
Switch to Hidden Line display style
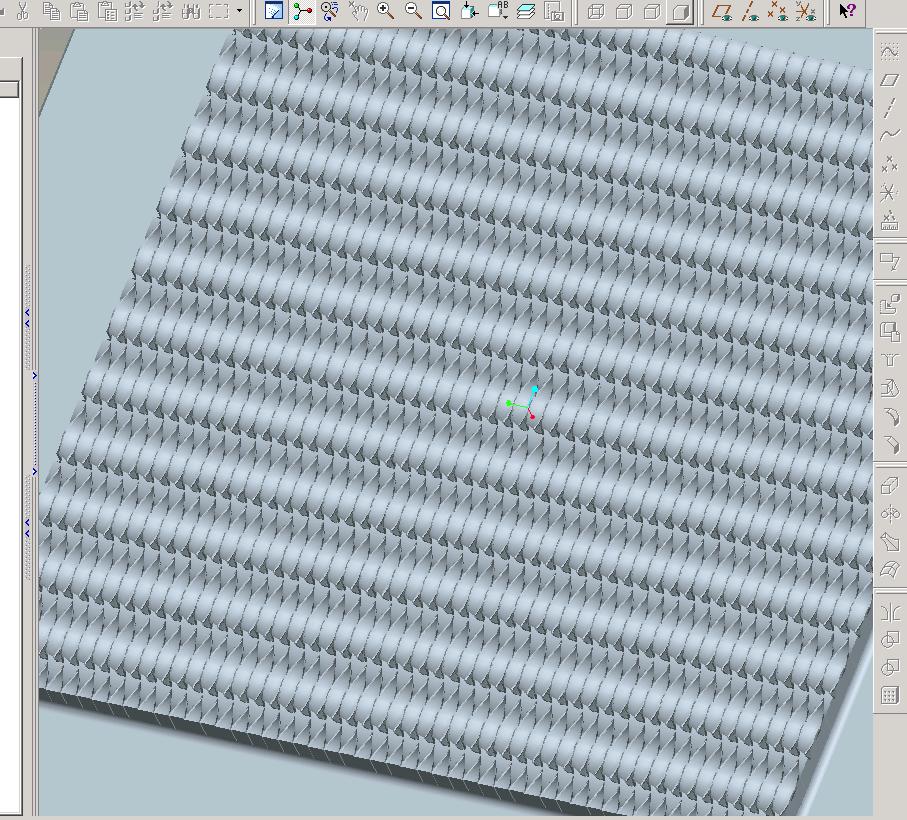[624, 11]
